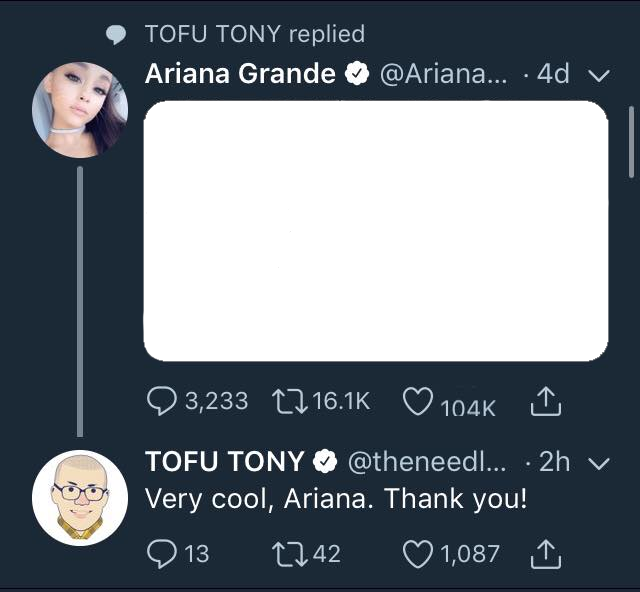Image resolution: width=640 pixels, height=592 pixels.
Task: Retweet Ariana Grande's tweet with 16.1K retweets
Action: [x=288, y=401]
